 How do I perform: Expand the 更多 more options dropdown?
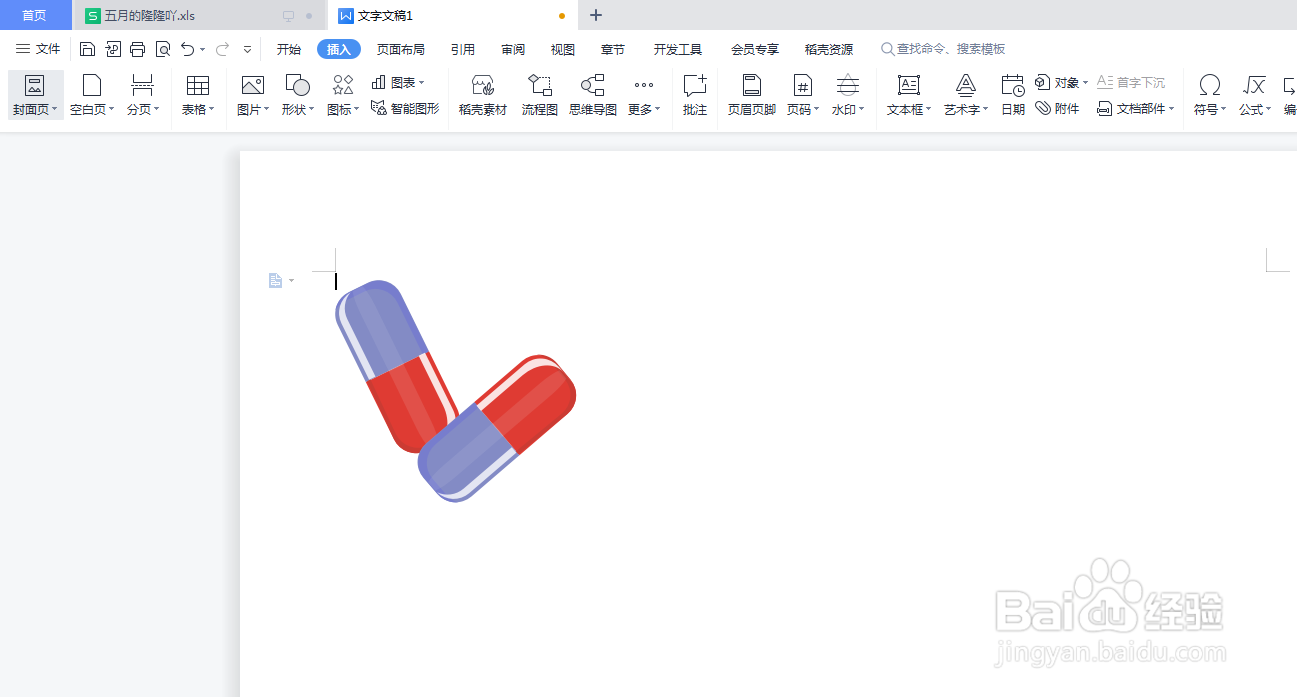(643, 94)
